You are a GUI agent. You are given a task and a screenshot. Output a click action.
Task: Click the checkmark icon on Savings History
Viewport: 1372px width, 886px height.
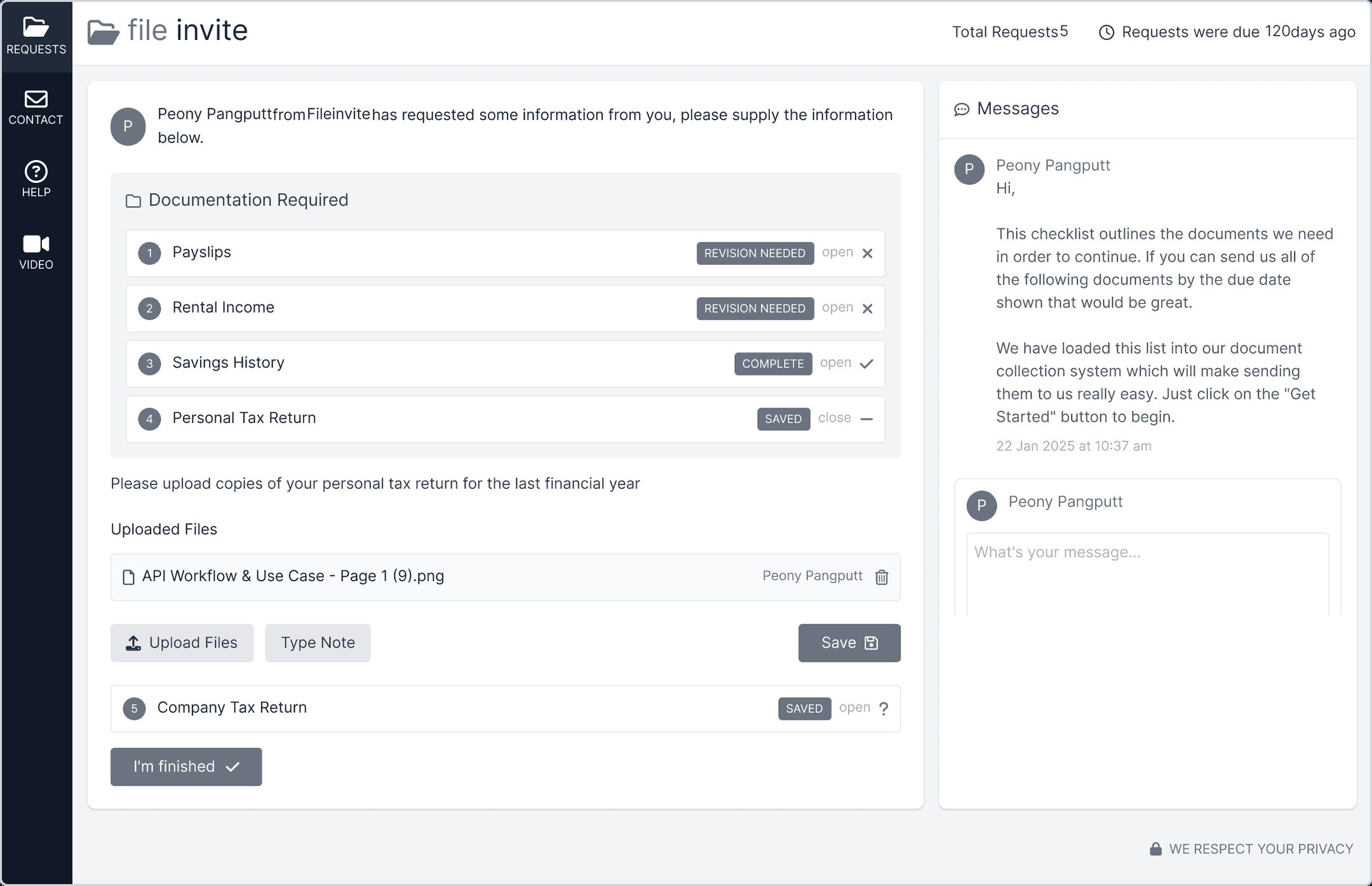866,364
